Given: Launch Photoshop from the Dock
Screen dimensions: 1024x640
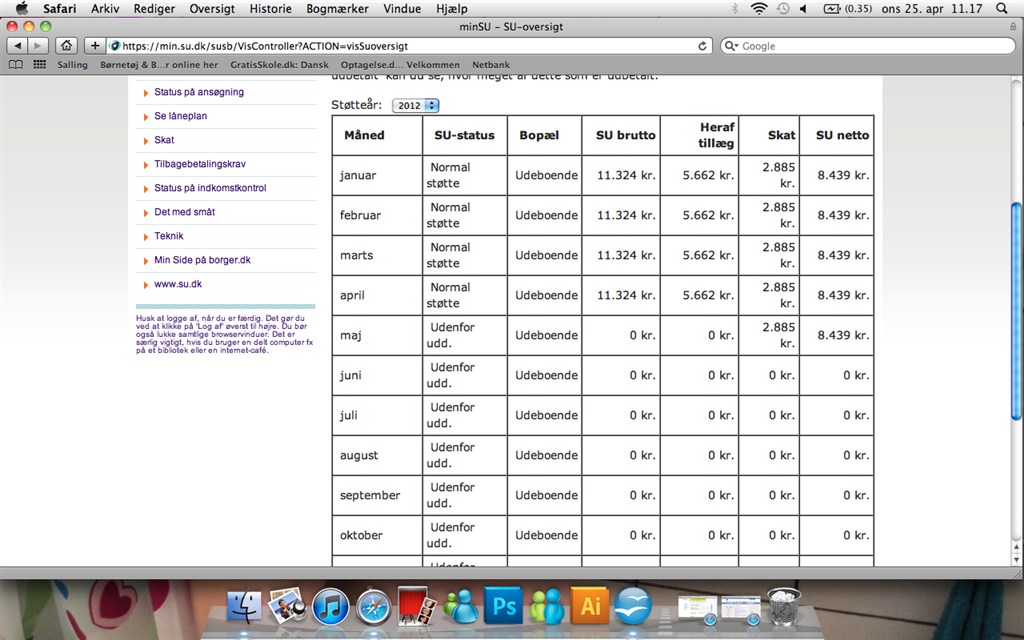Looking at the screenshot, I should point(503,606).
